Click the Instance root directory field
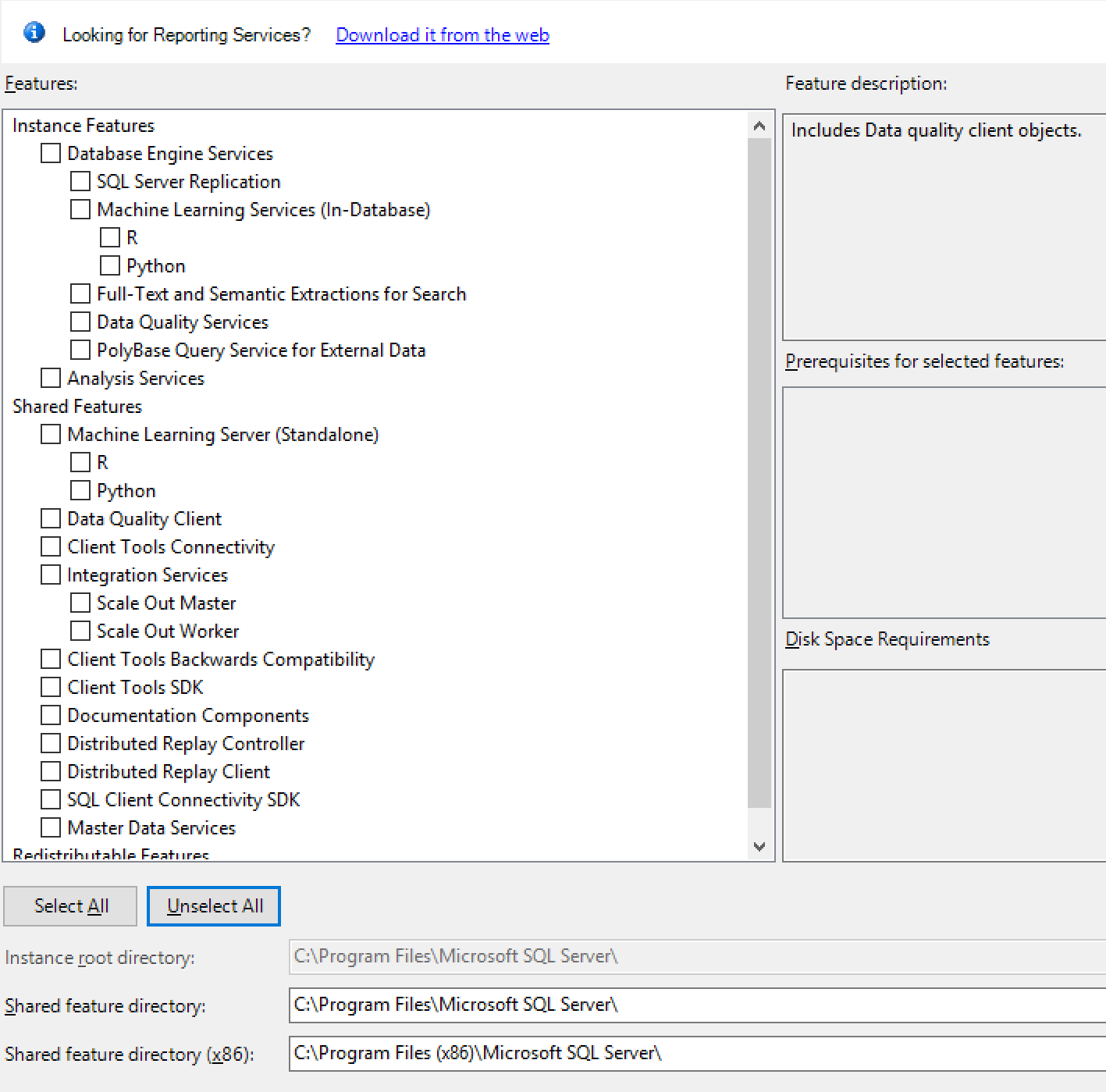This screenshot has width=1106, height=1092. tap(697, 957)
